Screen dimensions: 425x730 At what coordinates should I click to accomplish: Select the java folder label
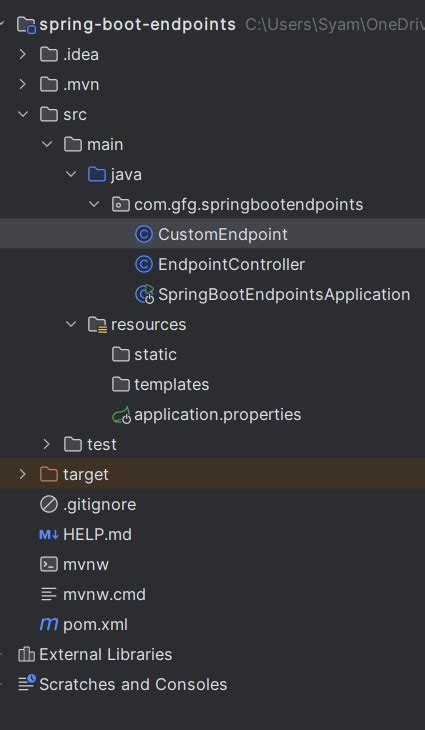click(126, 175)
